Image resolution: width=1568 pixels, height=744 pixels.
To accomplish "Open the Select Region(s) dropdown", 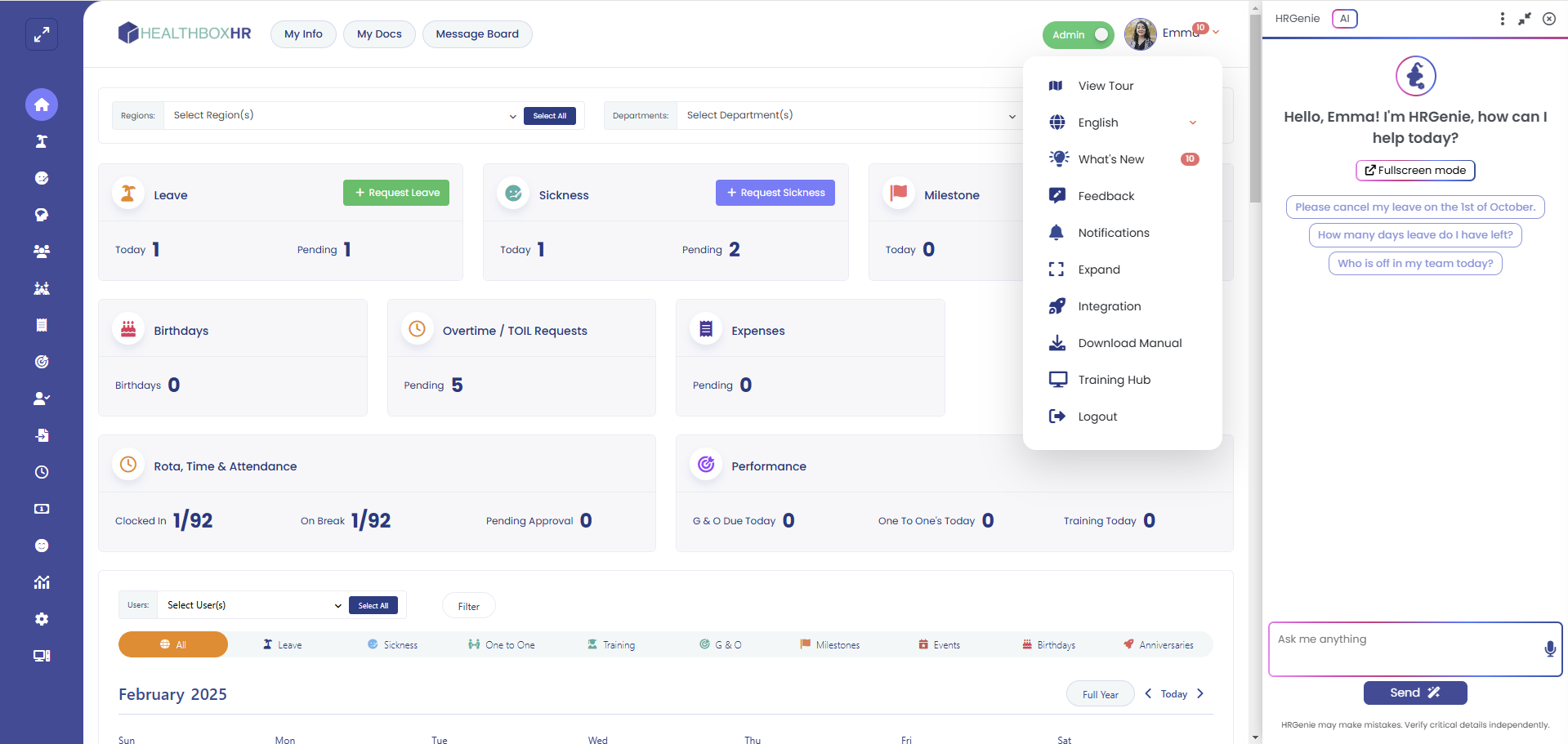I will coord(342,115).
